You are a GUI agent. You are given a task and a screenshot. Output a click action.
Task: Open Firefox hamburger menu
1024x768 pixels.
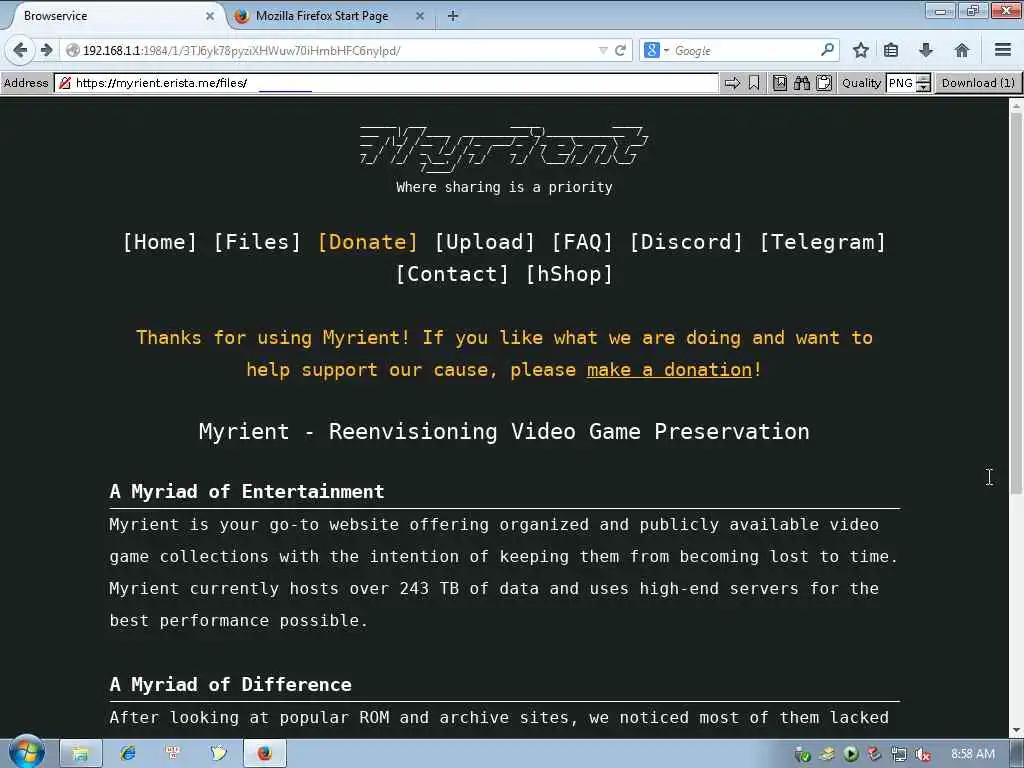tap(1003, 50)
